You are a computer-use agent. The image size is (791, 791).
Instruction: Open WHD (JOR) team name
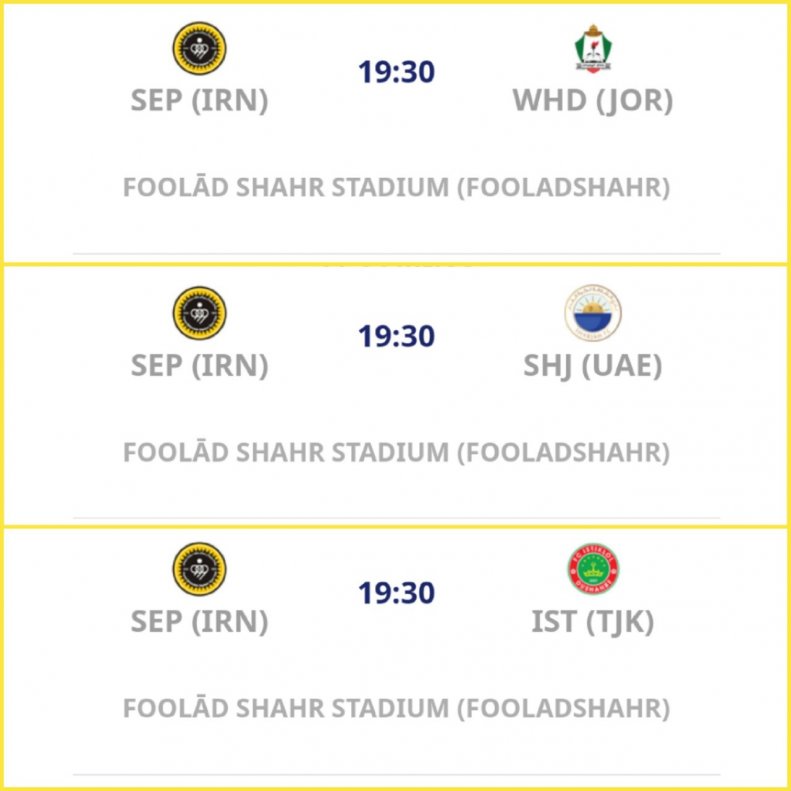pyautogui.click(x=593, y=100)
